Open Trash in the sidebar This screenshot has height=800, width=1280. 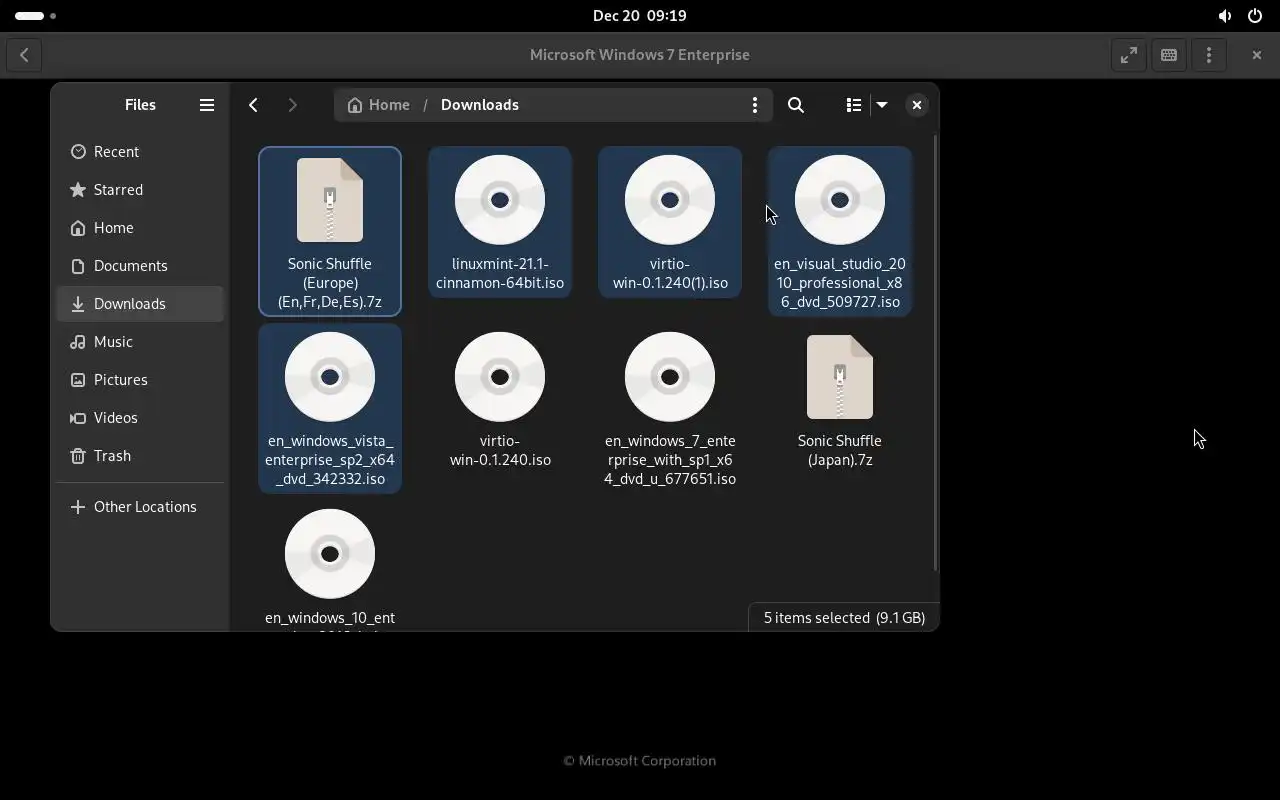140,456
